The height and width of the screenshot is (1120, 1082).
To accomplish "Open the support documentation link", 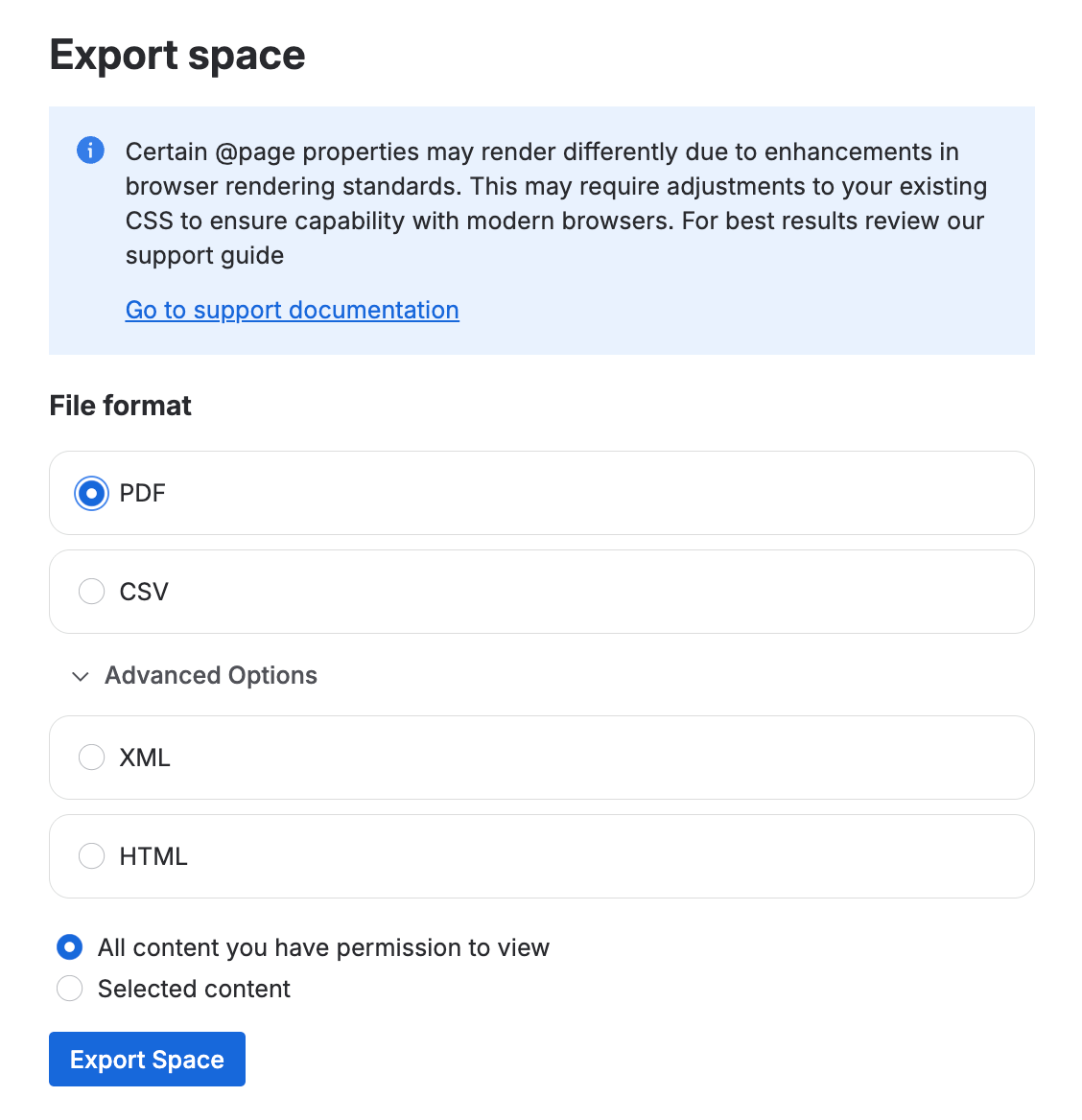I will click(292, 310).
